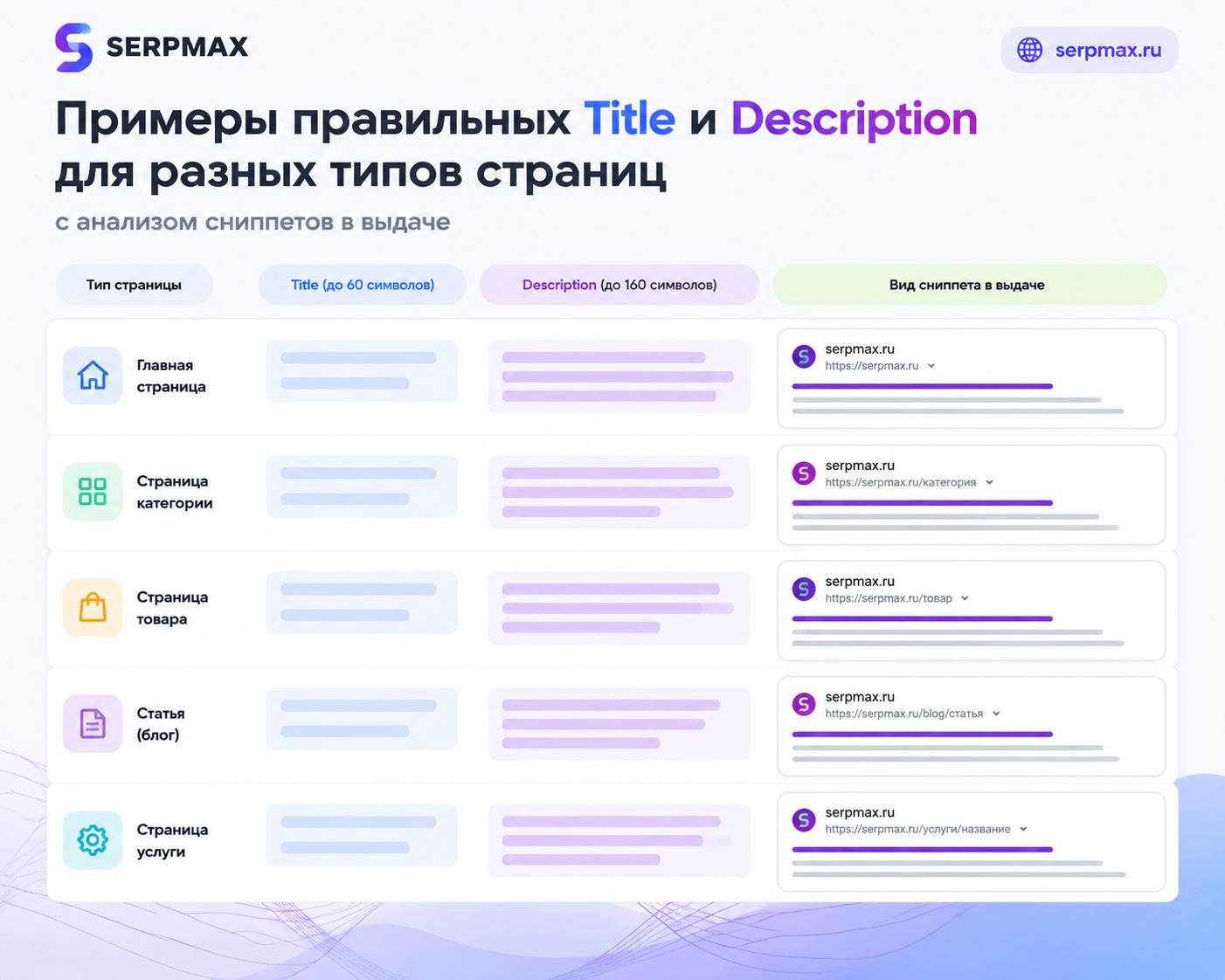Click the favicon in the услуги/название snippet

click(x=804, y=819)
